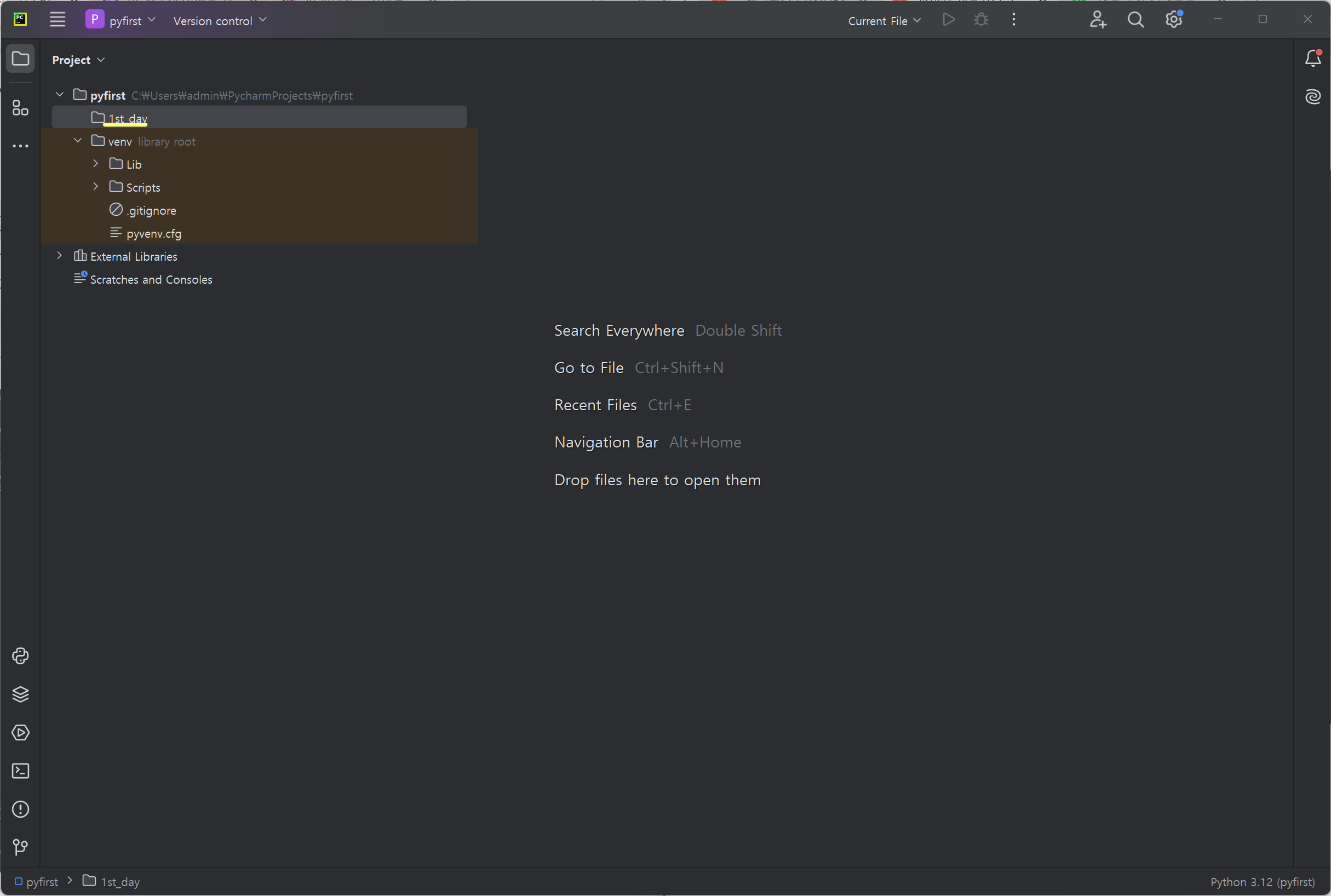Open the Structure tool window icon

point(21,107)
